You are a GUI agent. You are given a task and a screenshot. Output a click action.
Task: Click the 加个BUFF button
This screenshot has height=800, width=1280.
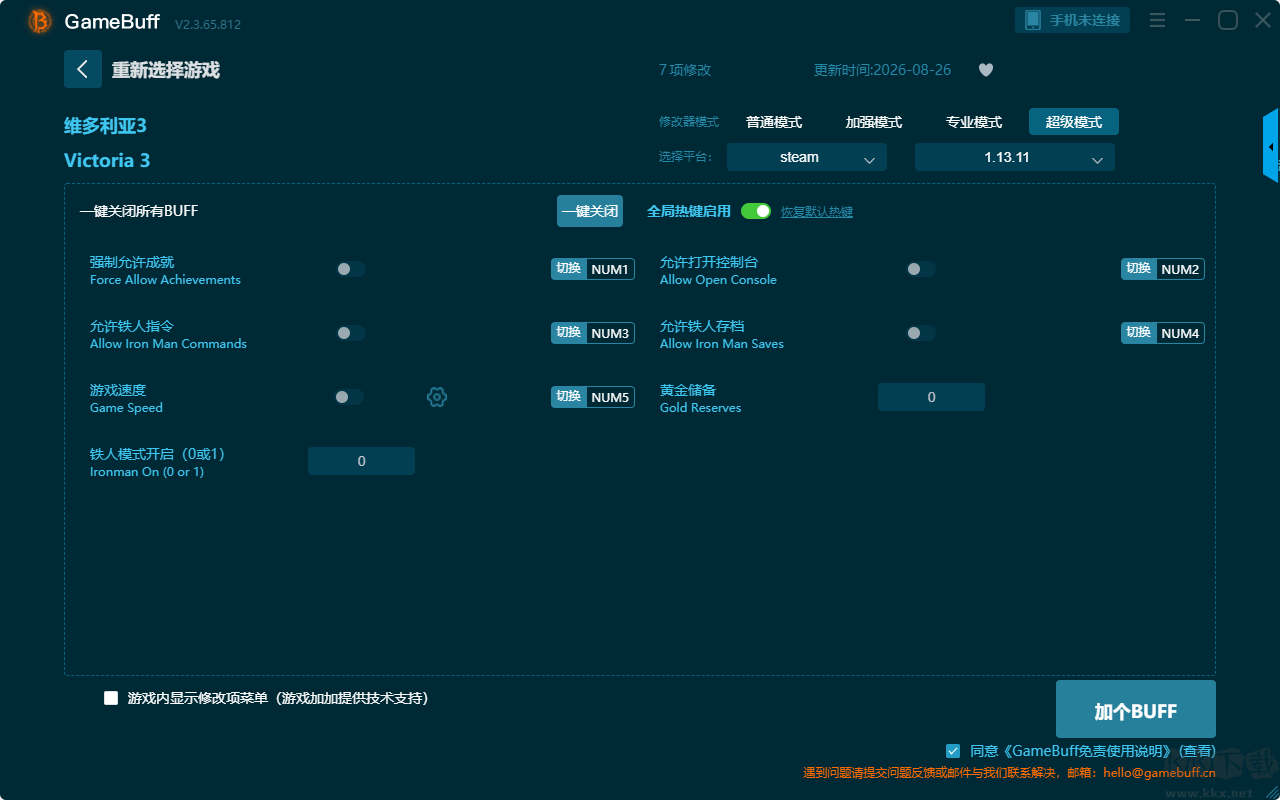pos(1136,709)
